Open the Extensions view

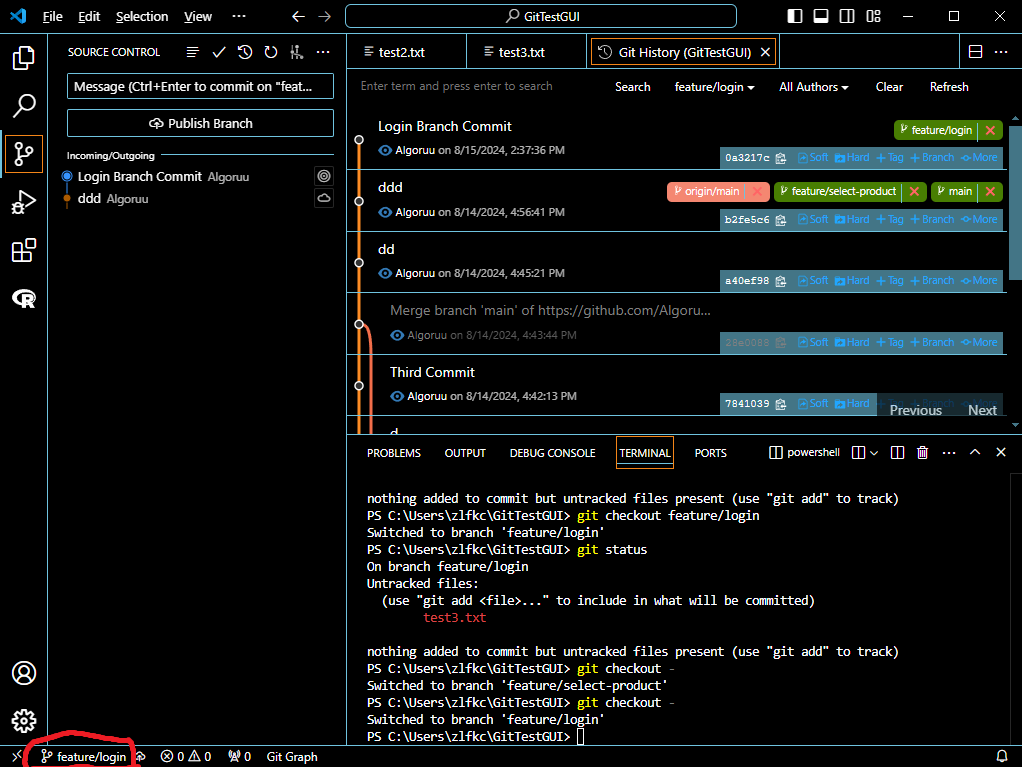coord(23,250)
